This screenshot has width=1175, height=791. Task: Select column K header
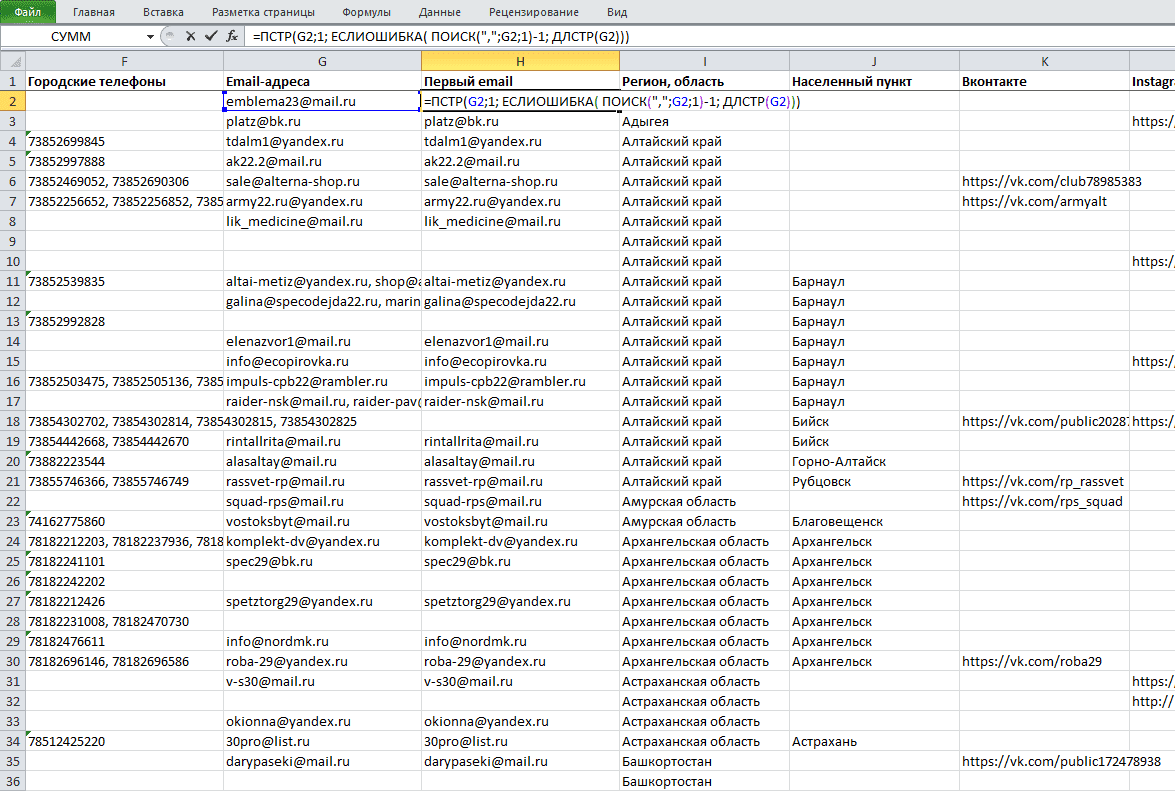click(x=1045, y=61)
